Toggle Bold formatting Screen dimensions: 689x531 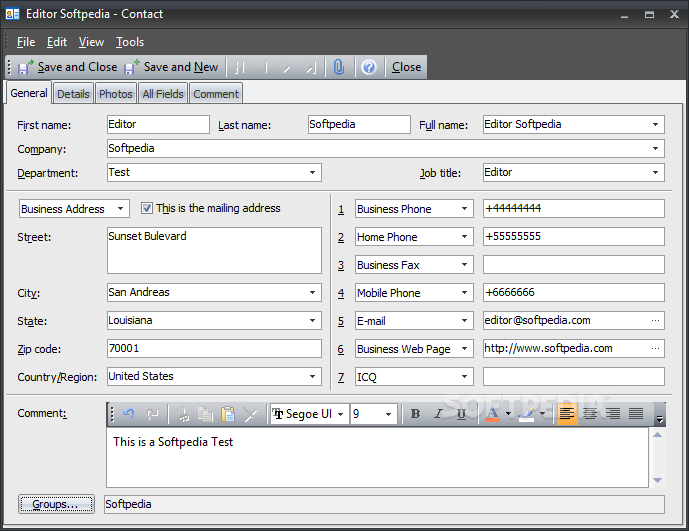point(415,414)
